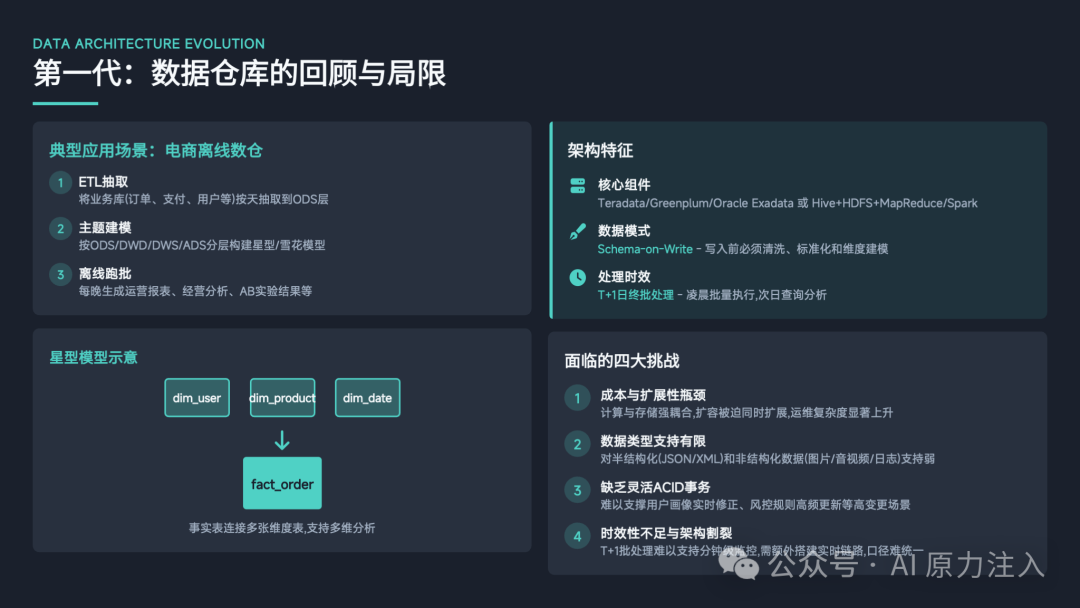
Task: Click the highlighted Schema-on-Write text
Action: pos(645,249)
